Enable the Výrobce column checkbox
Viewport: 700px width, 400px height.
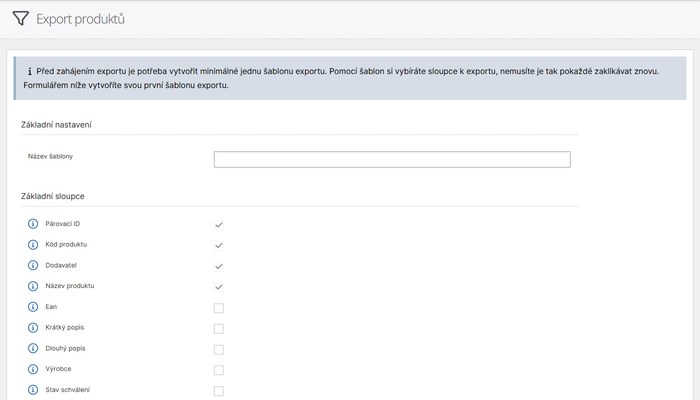pos(219,370)
